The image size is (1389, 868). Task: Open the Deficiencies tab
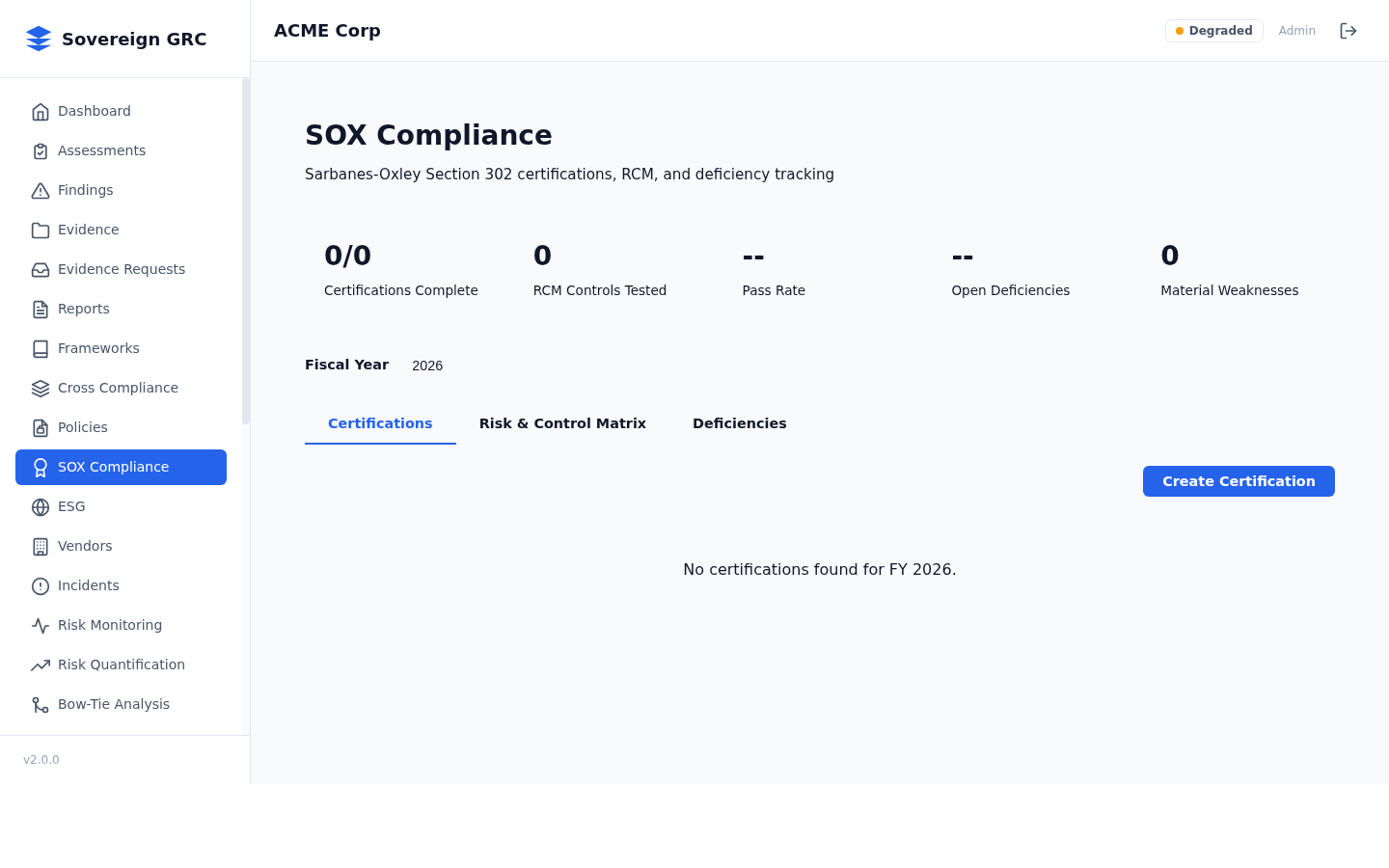[x=739, y=422]
